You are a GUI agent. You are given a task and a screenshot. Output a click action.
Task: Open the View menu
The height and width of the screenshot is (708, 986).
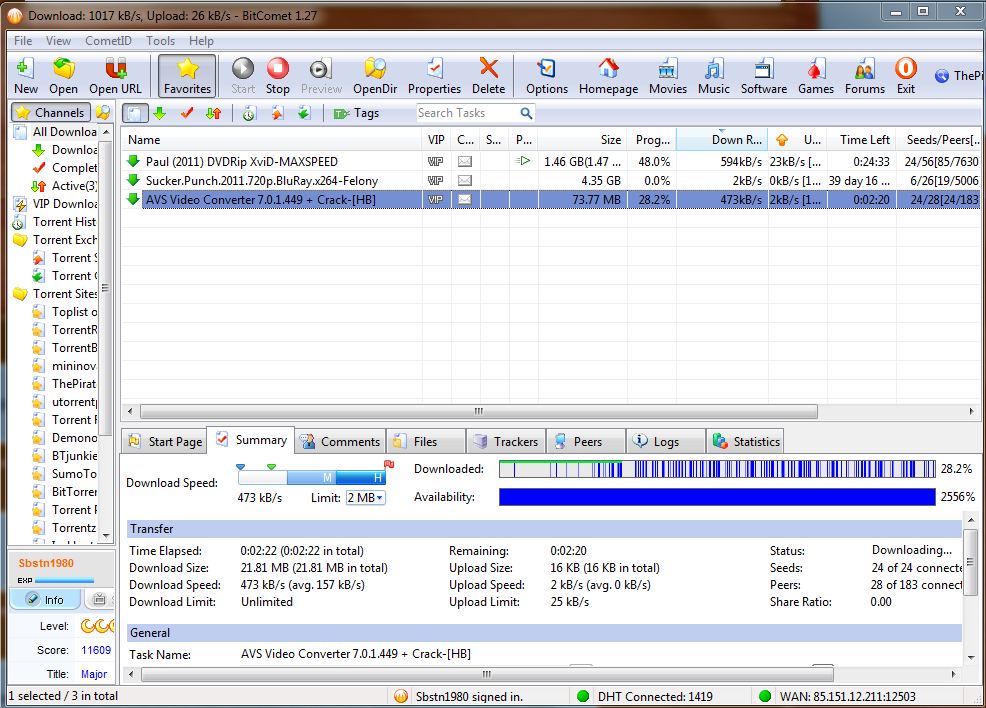[58, 41]
